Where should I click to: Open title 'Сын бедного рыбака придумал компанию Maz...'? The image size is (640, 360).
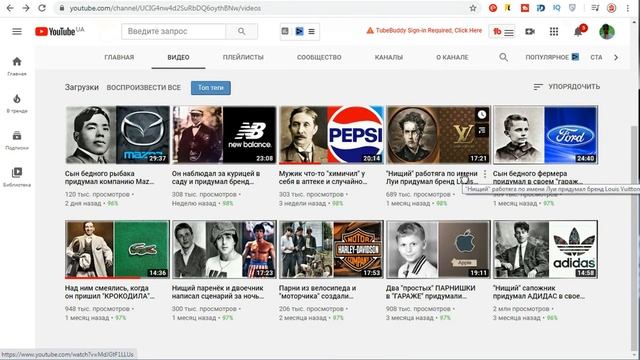[109, 178]
